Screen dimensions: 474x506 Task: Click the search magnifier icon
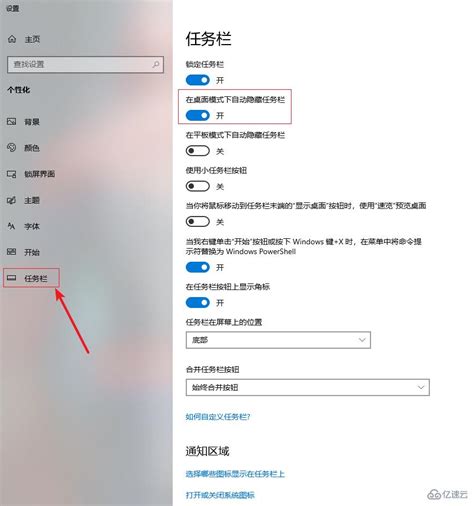pos(156,64)
